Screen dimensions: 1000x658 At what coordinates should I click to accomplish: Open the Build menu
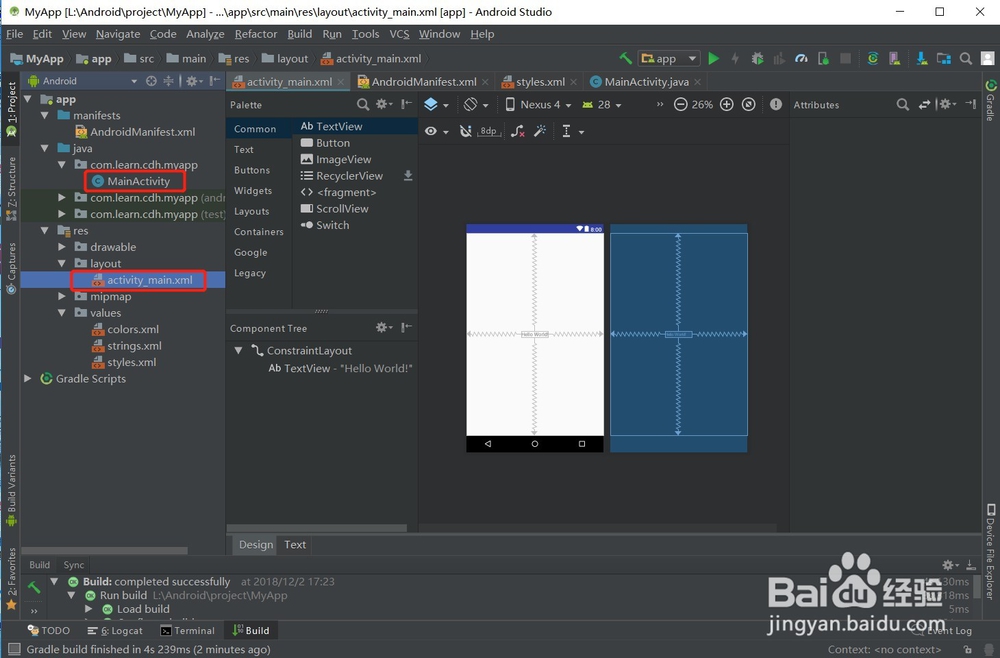click(299, 34)
